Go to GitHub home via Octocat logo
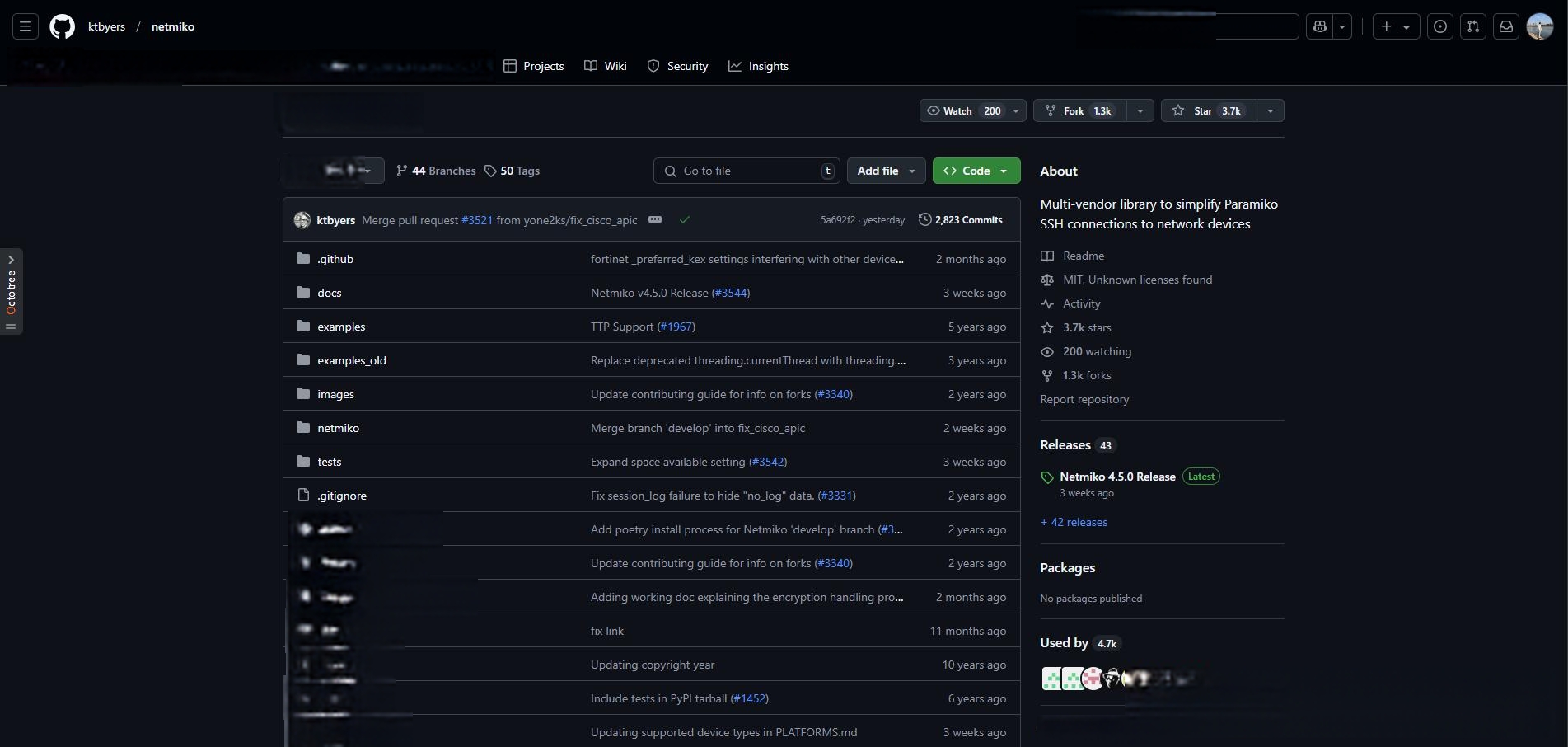The width and height of the screenshot is (1568, 747). pyautogui.click(x=63, y=26)
